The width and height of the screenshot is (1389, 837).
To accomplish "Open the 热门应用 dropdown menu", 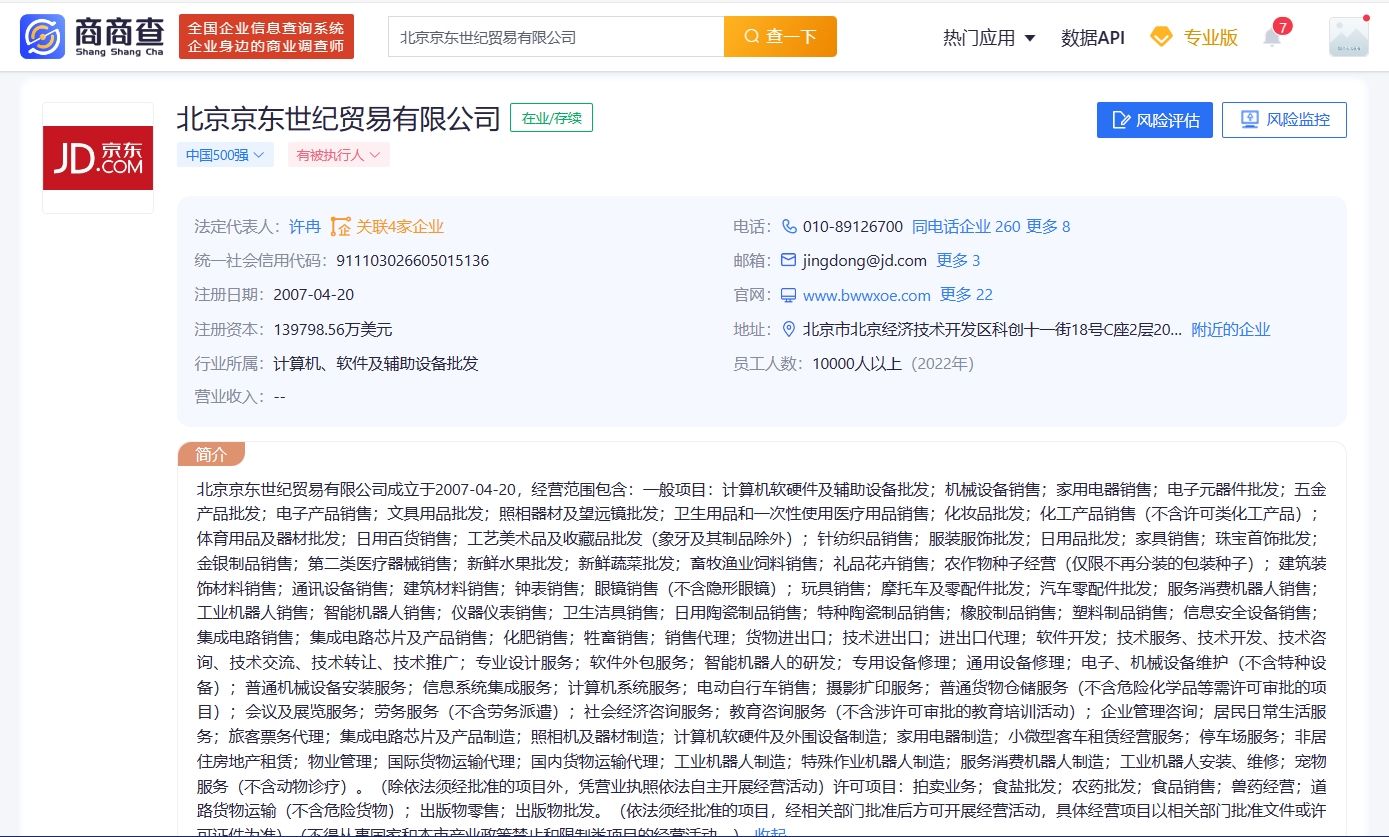I will [x=989, y=38].
